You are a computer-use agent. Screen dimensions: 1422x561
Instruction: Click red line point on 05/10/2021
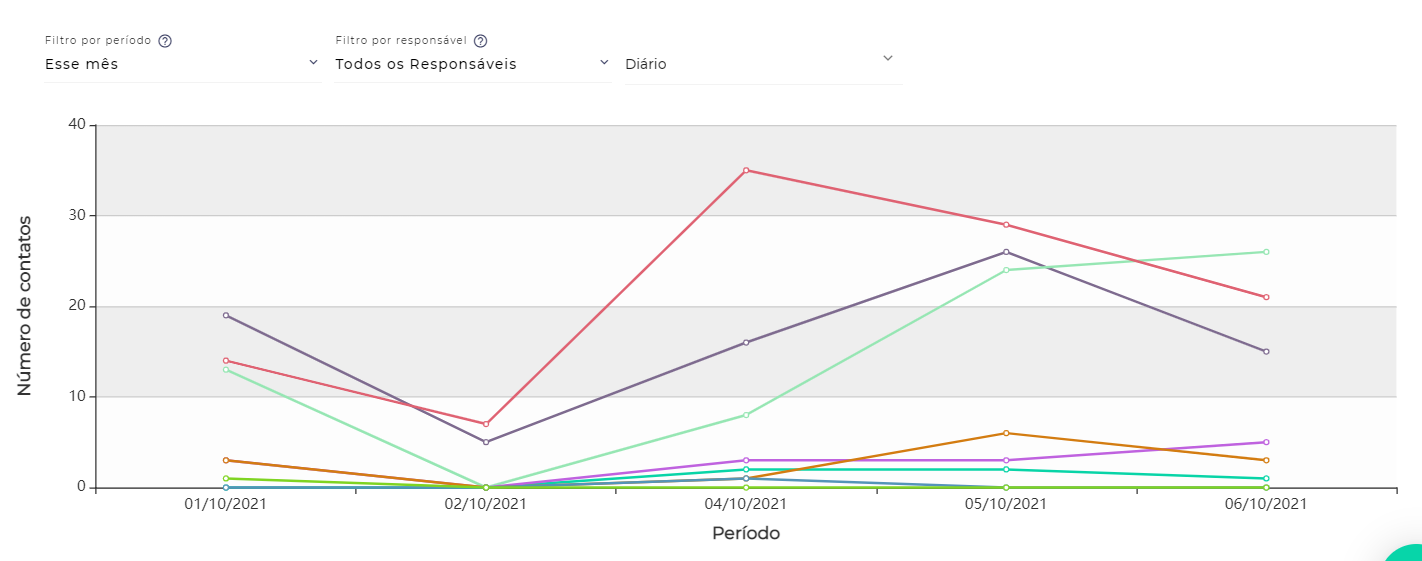point(1006,225)
